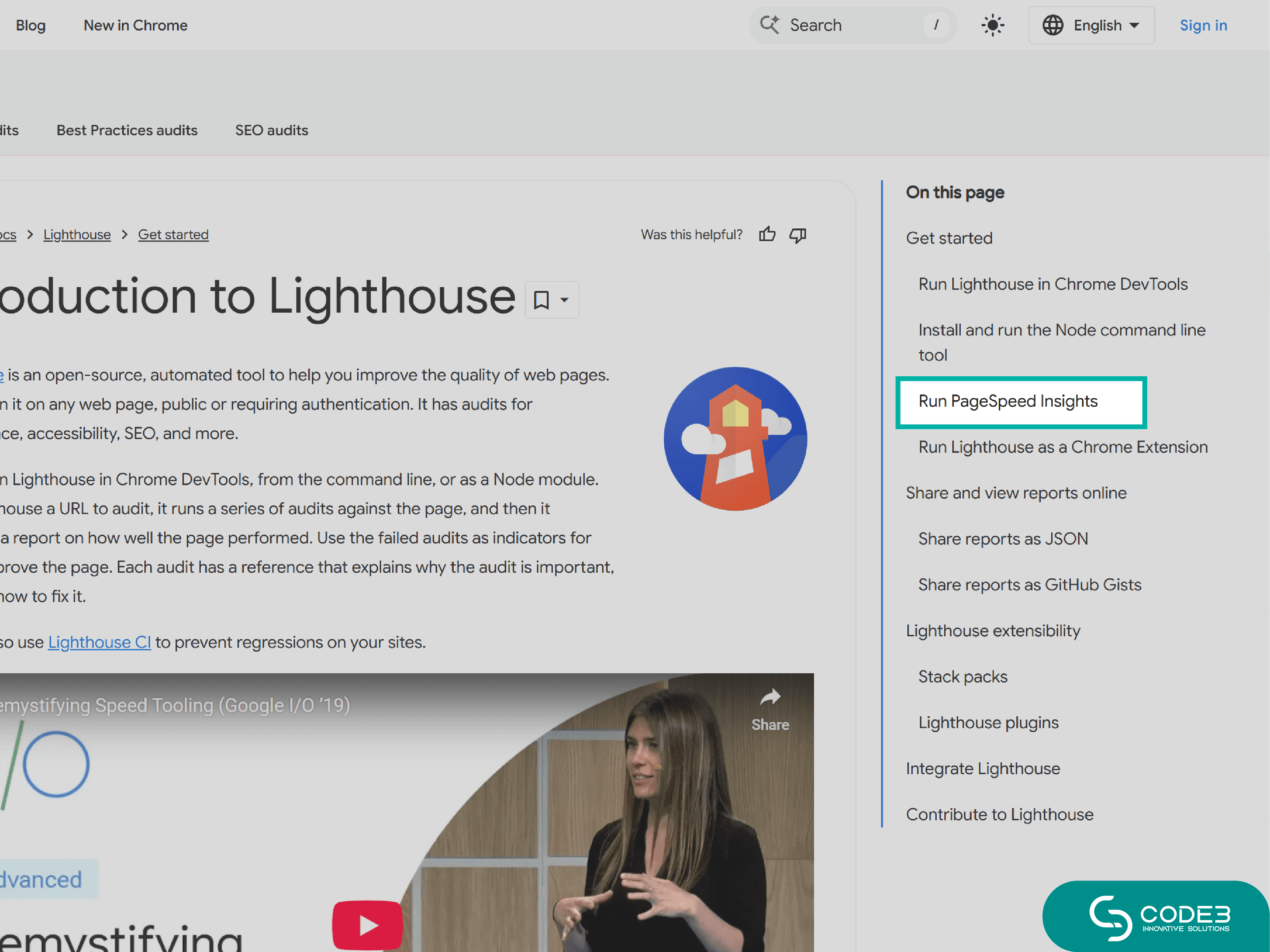Click the thumbs up helpful icon
Viewport: 1270px width, 952px height.
click(767, 235)
